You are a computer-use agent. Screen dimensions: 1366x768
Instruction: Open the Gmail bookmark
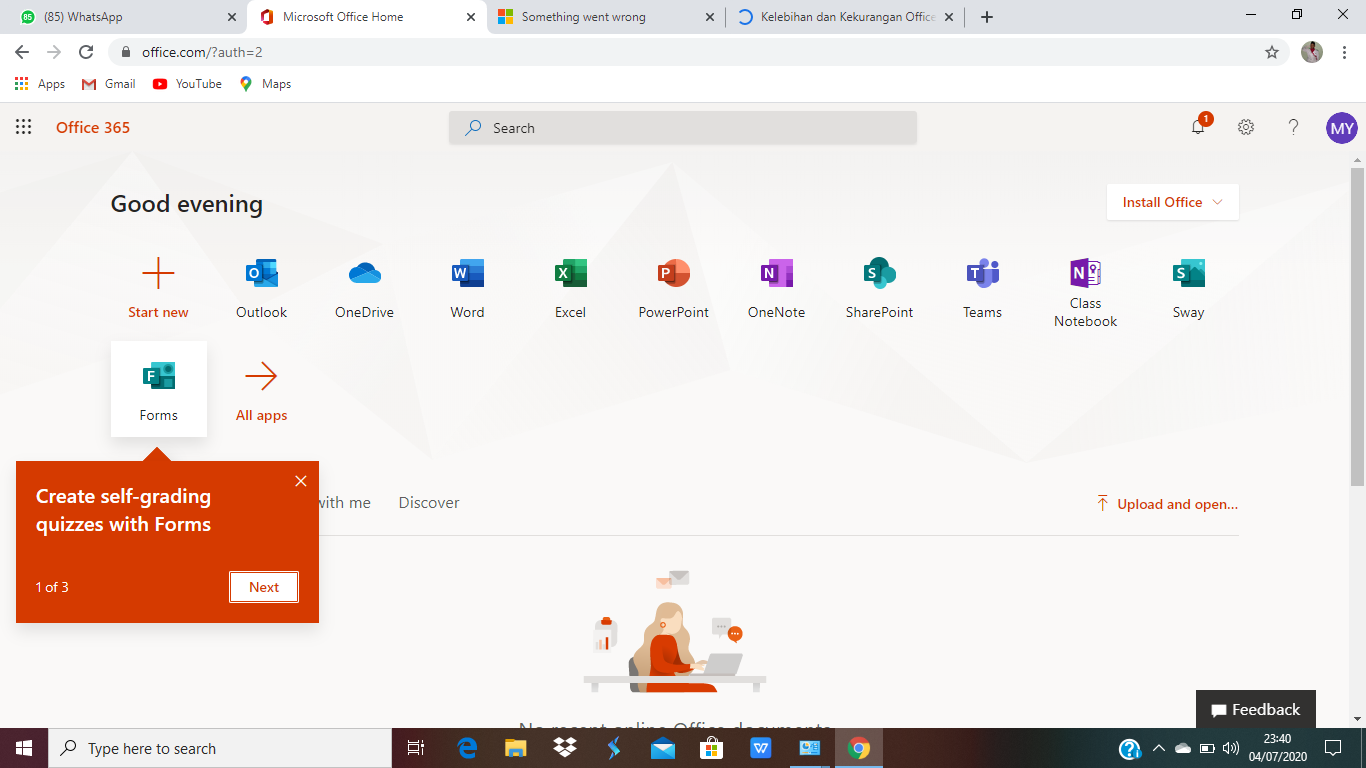[108, 84]
